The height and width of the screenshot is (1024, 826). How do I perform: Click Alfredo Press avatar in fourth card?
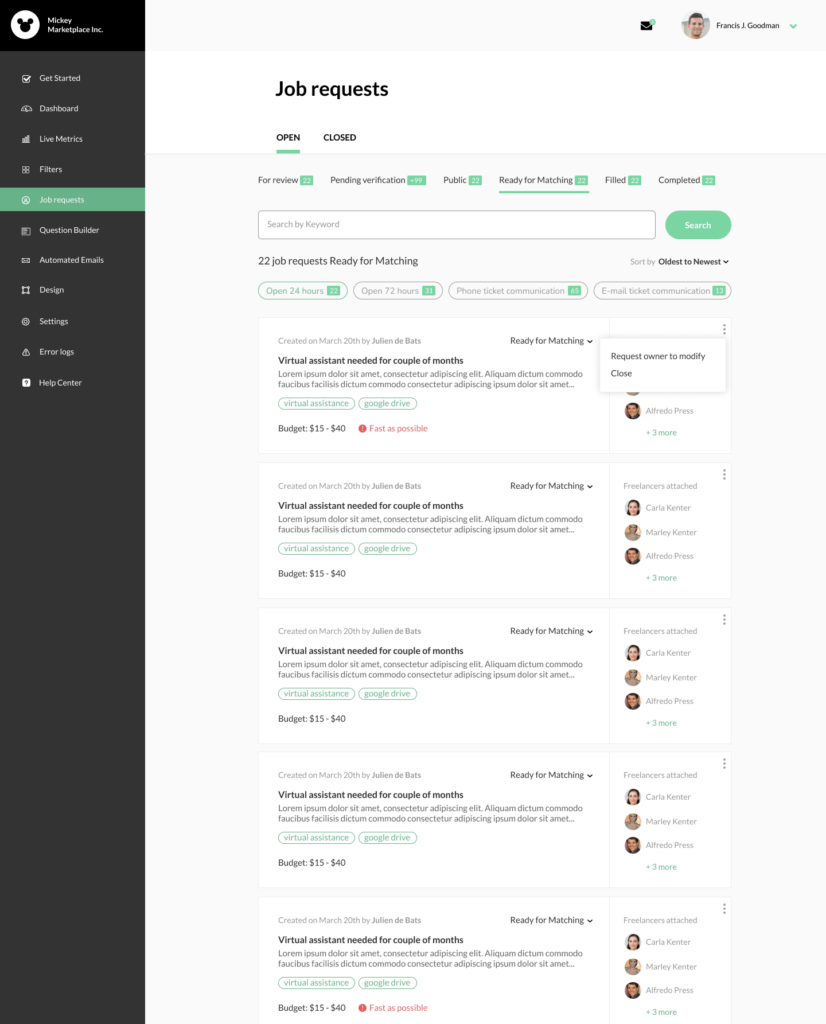coord(632,845)
